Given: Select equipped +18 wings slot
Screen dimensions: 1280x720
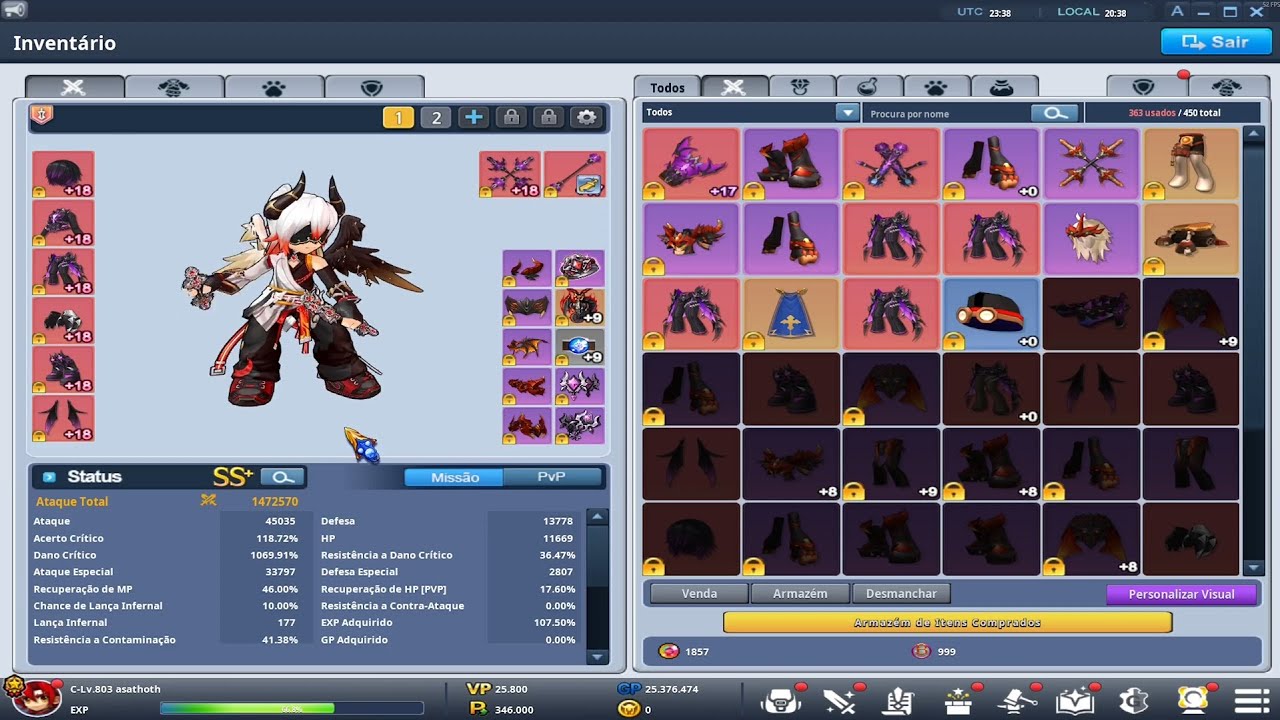Looking at the screenshot, I should (63, 418).
